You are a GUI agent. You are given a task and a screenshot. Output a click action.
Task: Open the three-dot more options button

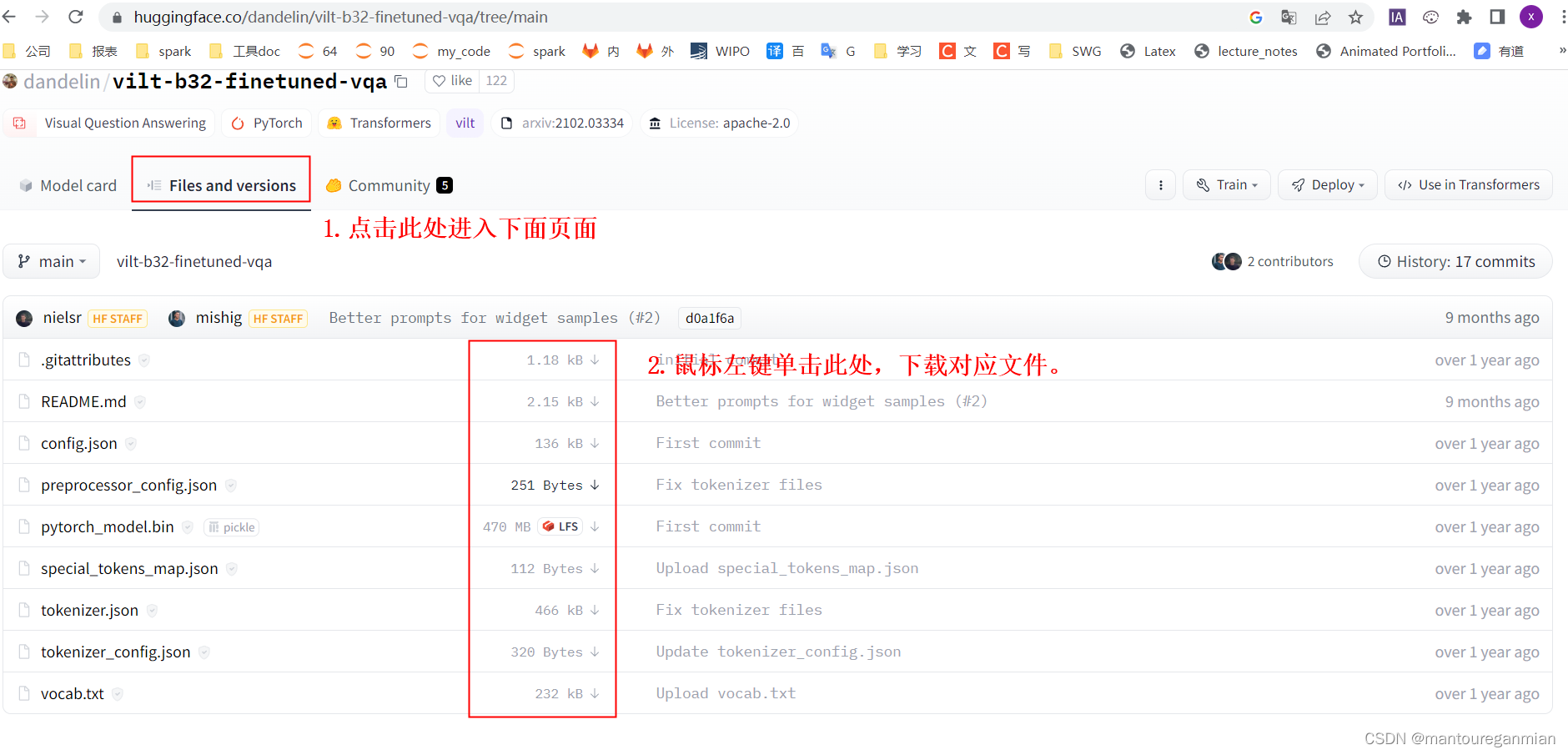(1160, 185)
